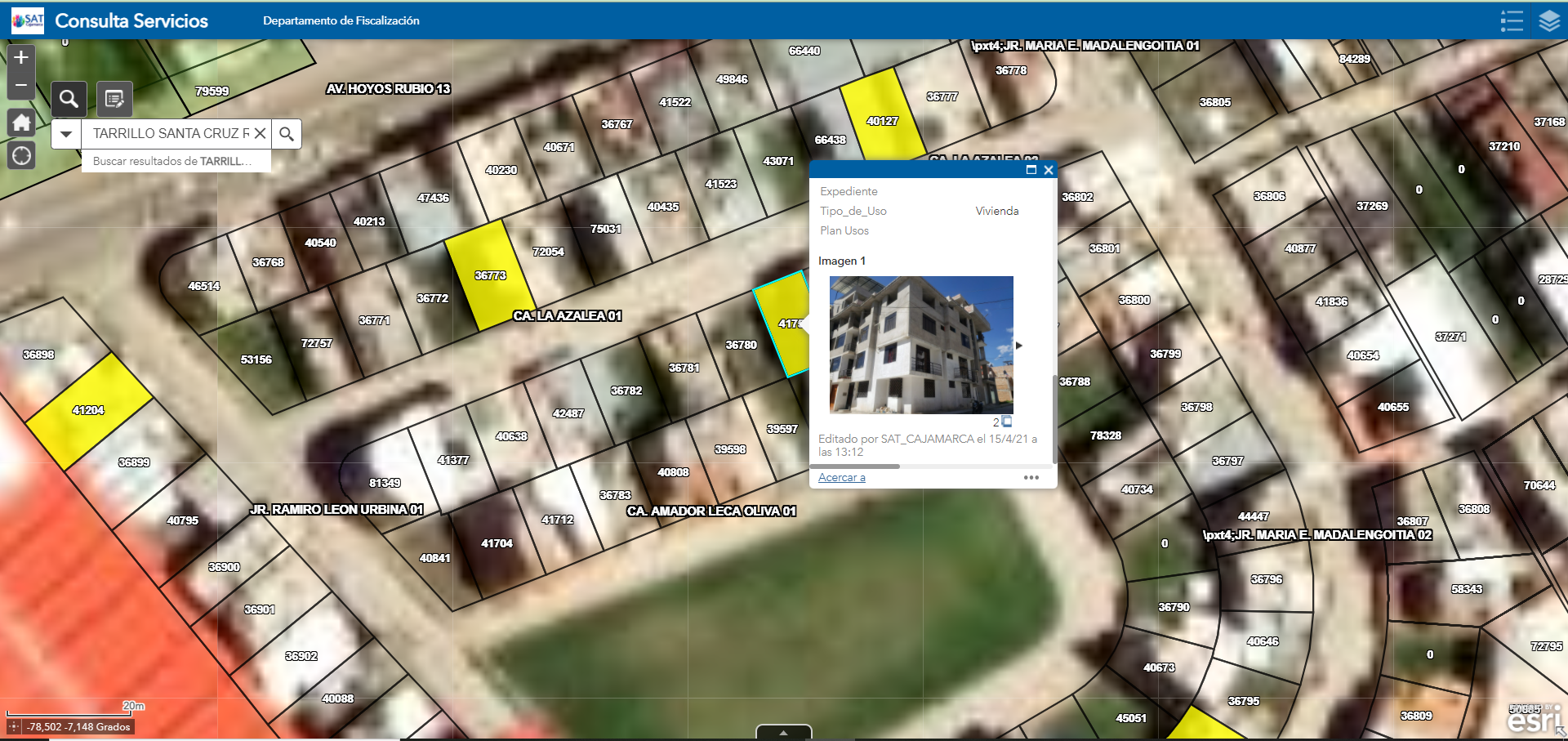The image size is (1568, 741).
Task: Zoom out of the map
Action: (21, 85)
